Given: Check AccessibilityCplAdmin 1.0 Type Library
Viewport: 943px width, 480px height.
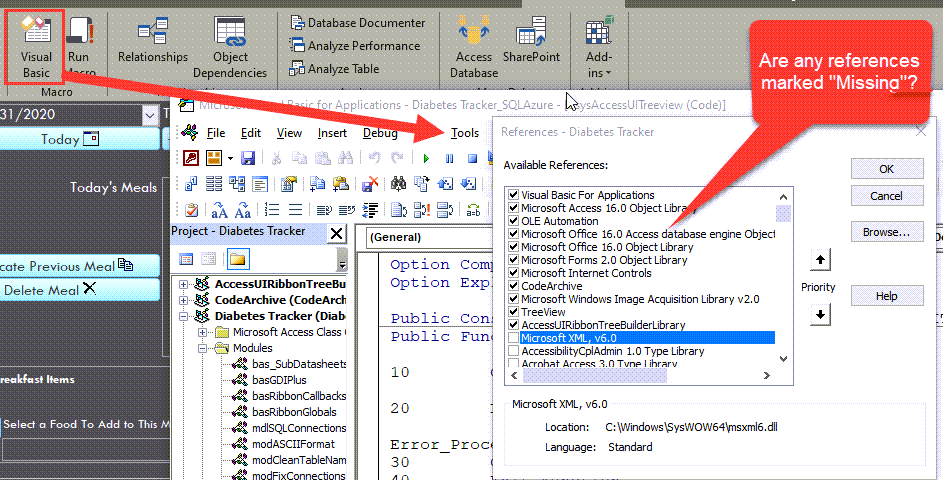Looking at the screenshot, I should pyautogui.click(x=514, y=351).
